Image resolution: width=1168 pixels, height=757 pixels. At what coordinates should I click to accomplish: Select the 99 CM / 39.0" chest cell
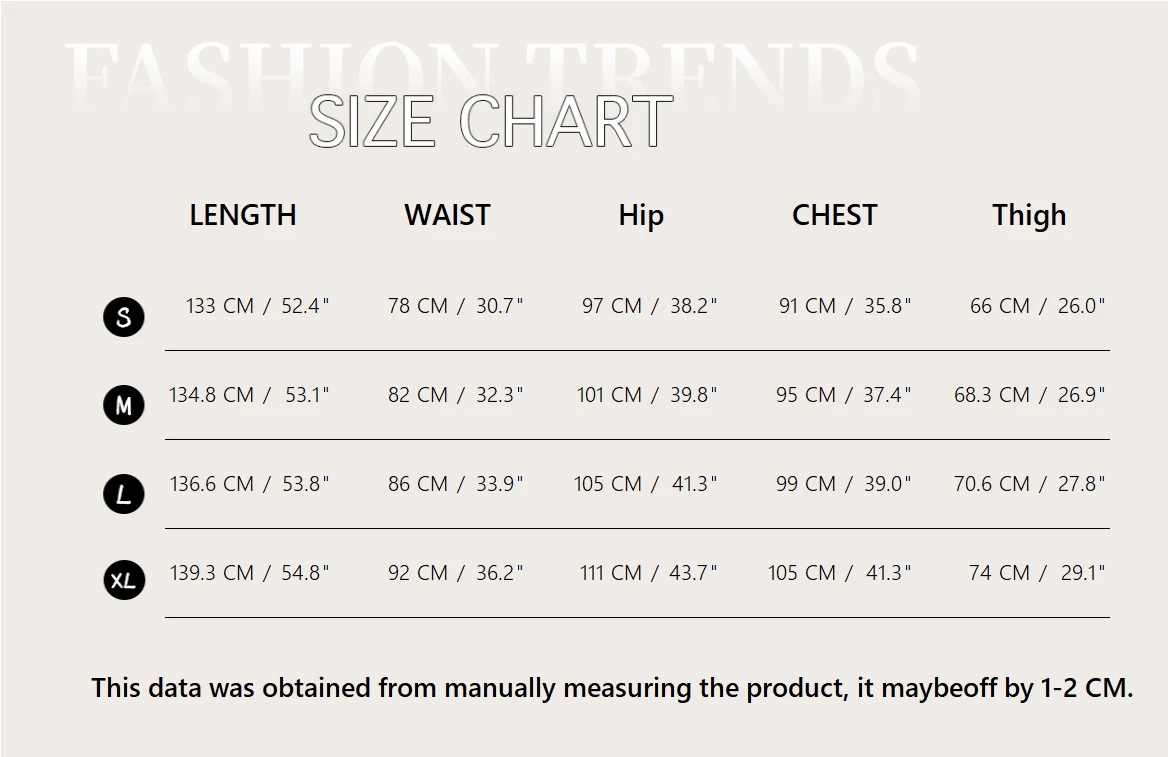click(x=843, y=484)
